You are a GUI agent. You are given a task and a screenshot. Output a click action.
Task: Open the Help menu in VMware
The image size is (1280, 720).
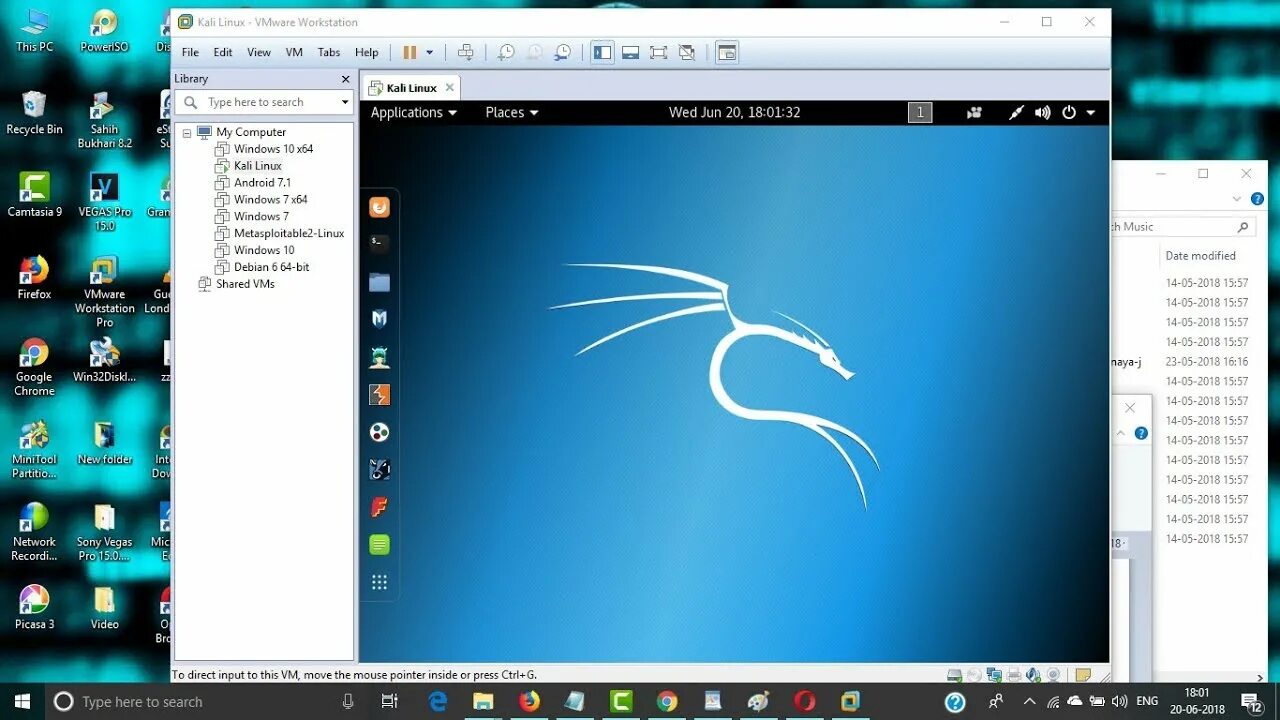(367, 52)
